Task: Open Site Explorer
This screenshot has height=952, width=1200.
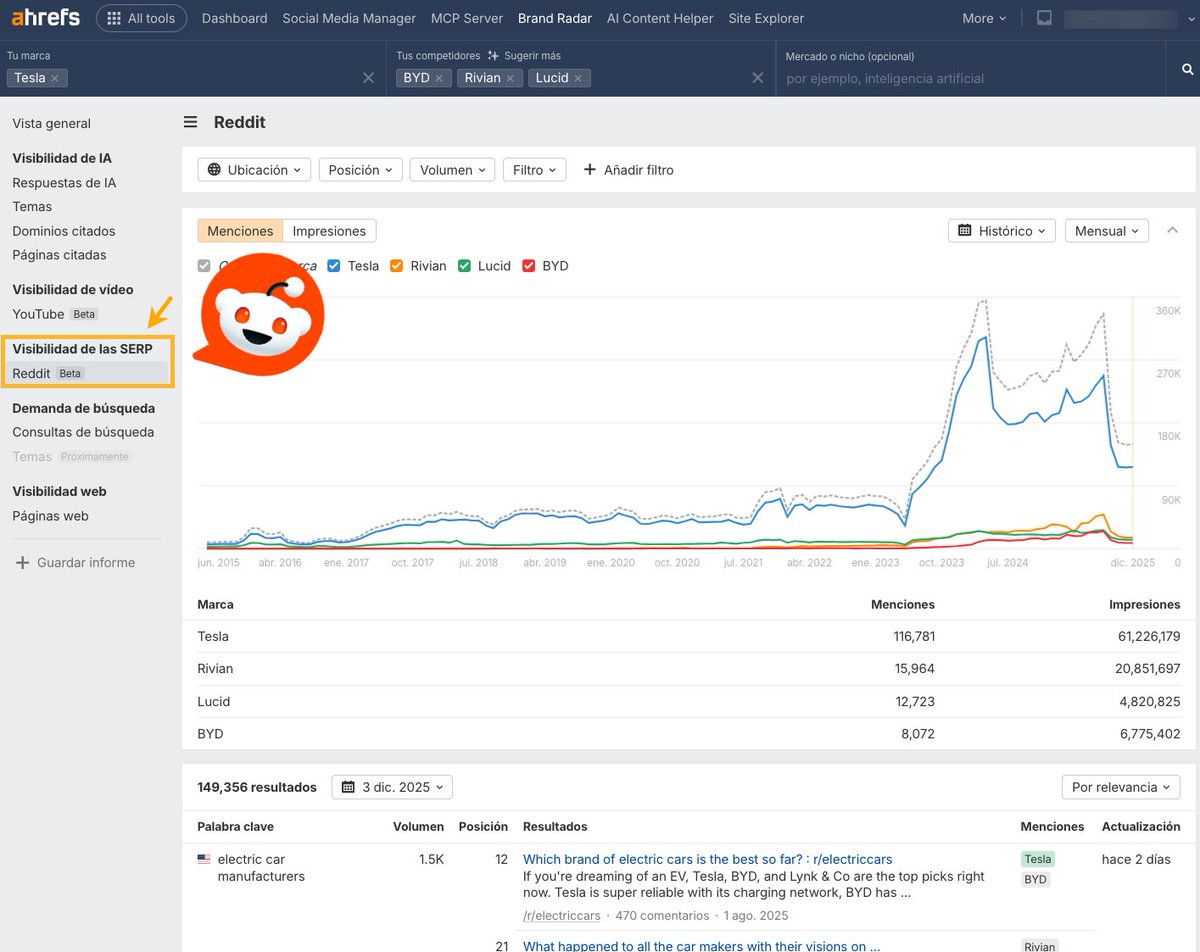Action: coord(766,18)
